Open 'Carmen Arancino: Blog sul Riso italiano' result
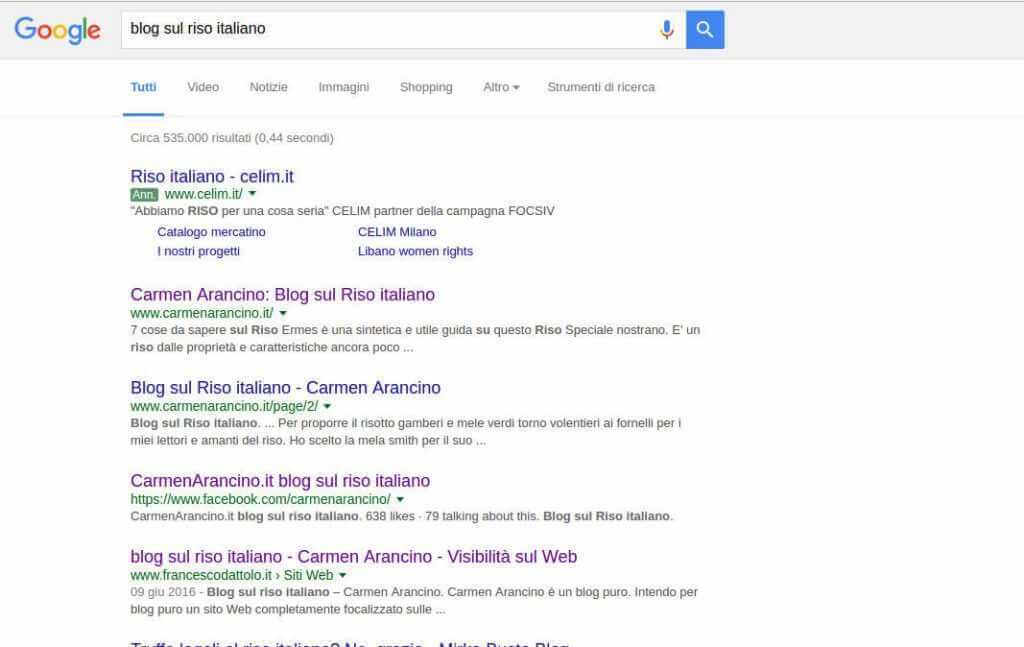This screenshot has width=1024, height=647. coord(282,294)
